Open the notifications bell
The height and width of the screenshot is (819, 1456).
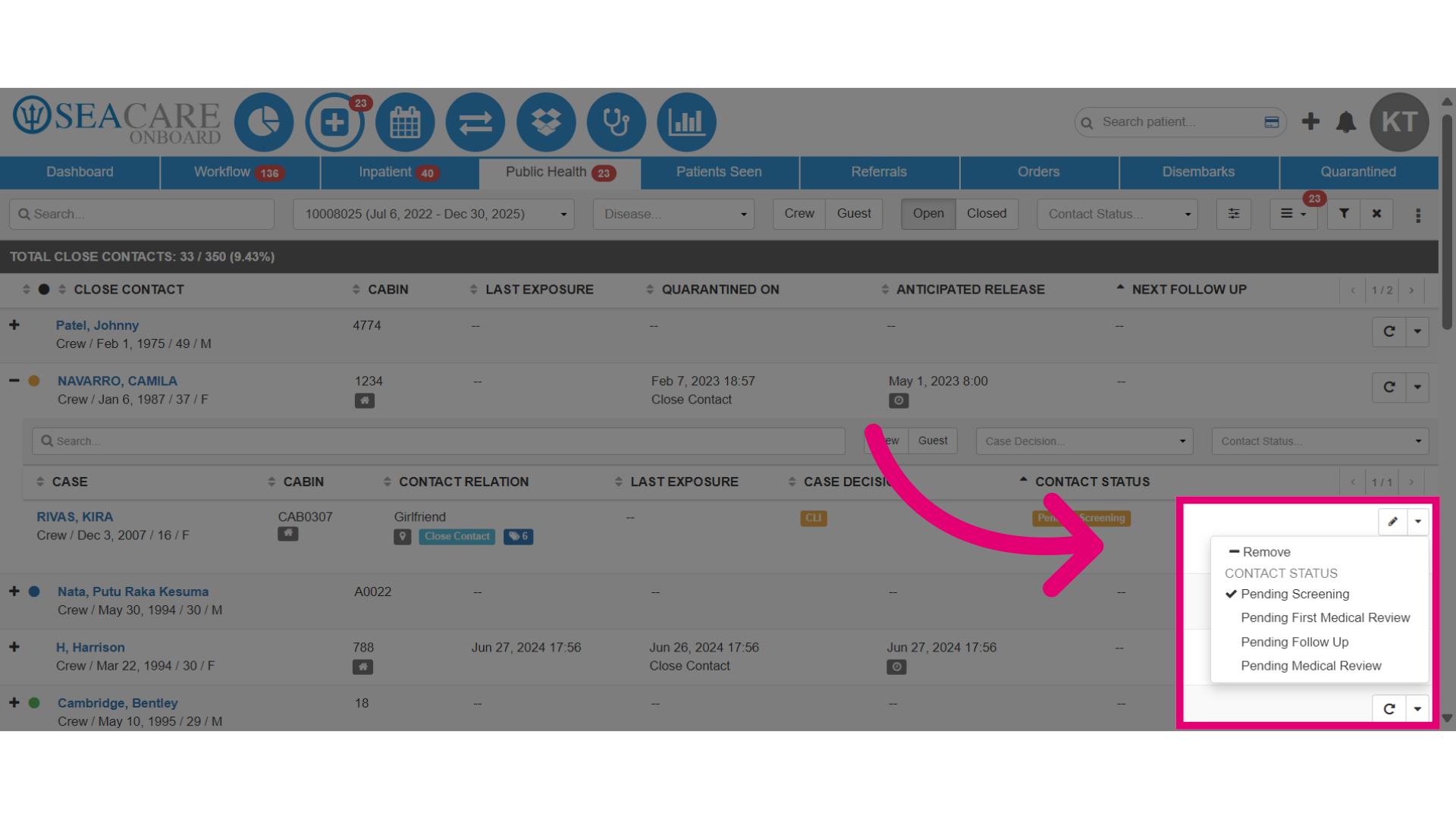click(x=1346, y=121)
